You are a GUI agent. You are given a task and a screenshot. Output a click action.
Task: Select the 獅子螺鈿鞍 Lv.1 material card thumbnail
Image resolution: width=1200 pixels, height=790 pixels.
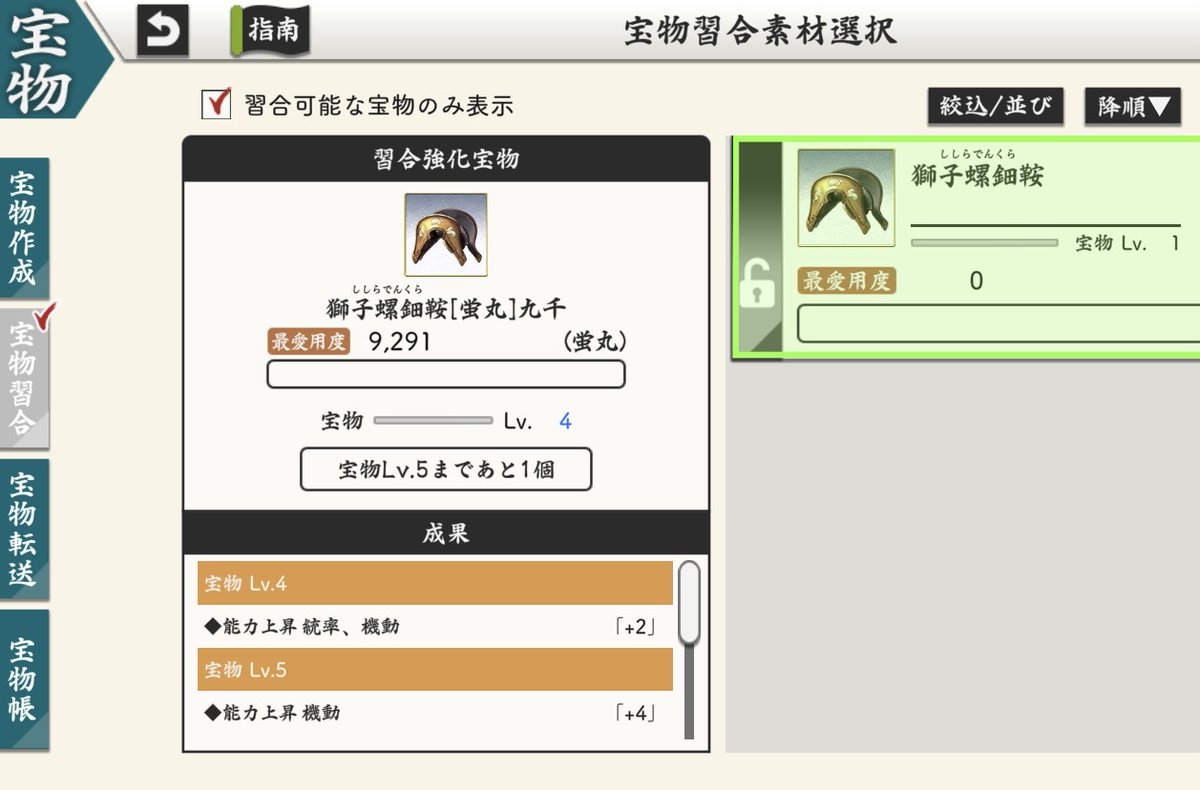tap(846, 198)
